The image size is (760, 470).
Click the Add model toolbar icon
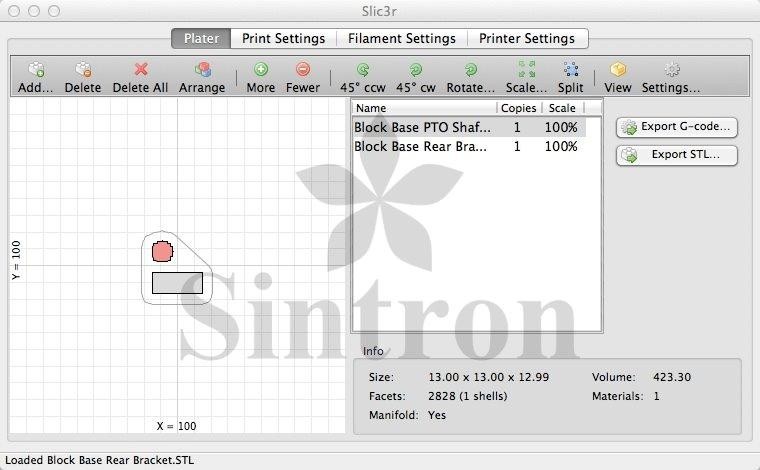[x=36, y=71]
